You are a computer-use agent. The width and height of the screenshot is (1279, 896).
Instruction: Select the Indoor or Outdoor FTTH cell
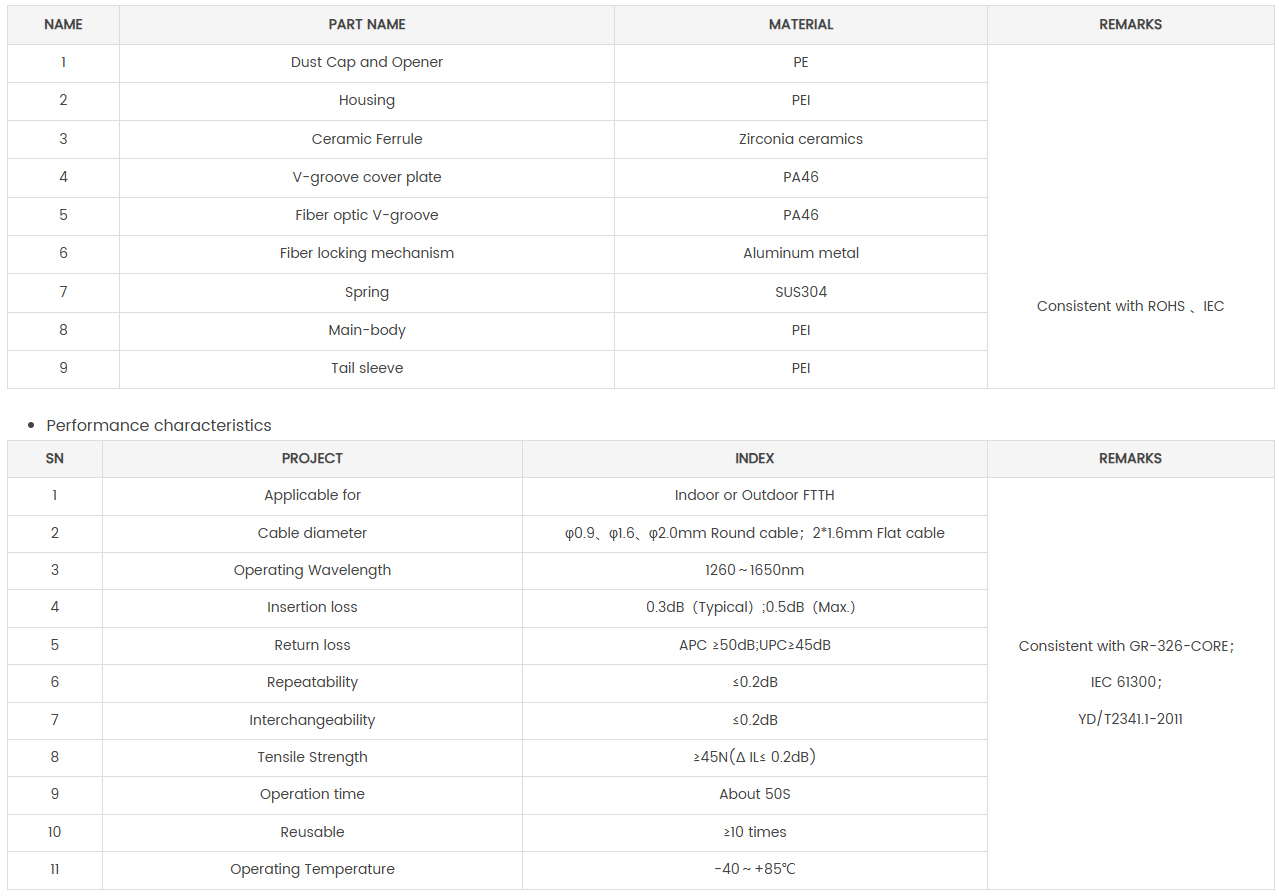(x=754, y=495)
